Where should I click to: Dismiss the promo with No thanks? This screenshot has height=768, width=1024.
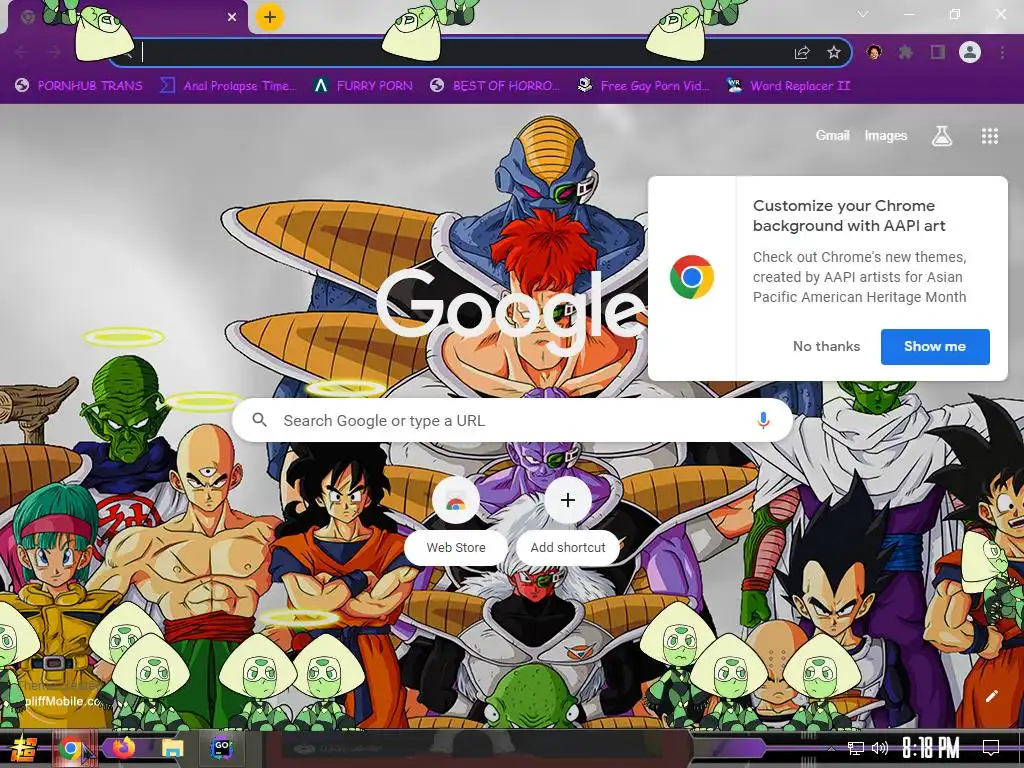pos(826,347)
